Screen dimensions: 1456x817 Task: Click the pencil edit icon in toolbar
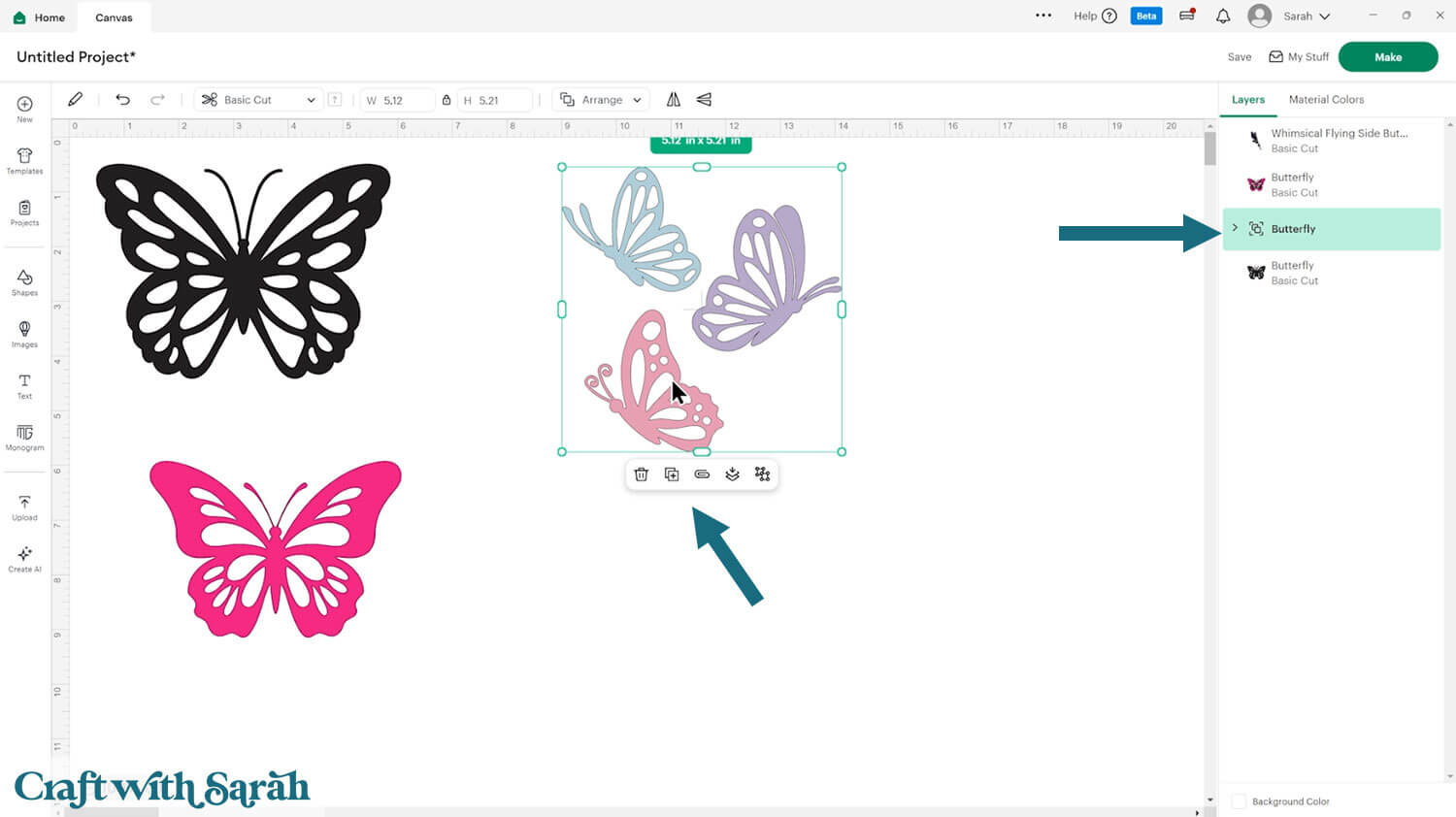(x=76, y=99)
